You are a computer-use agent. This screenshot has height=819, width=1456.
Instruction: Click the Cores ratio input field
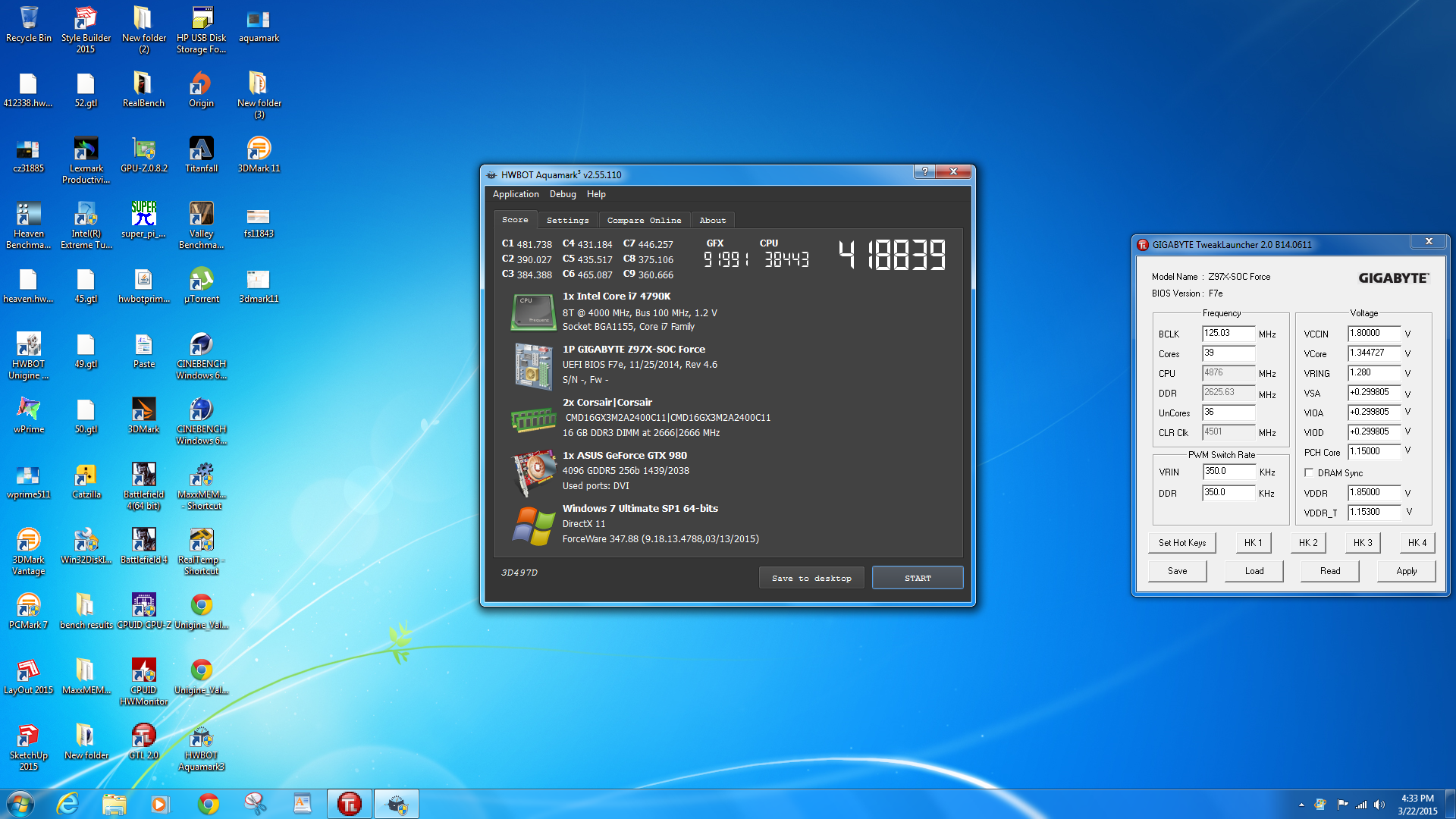point(1228,353)
